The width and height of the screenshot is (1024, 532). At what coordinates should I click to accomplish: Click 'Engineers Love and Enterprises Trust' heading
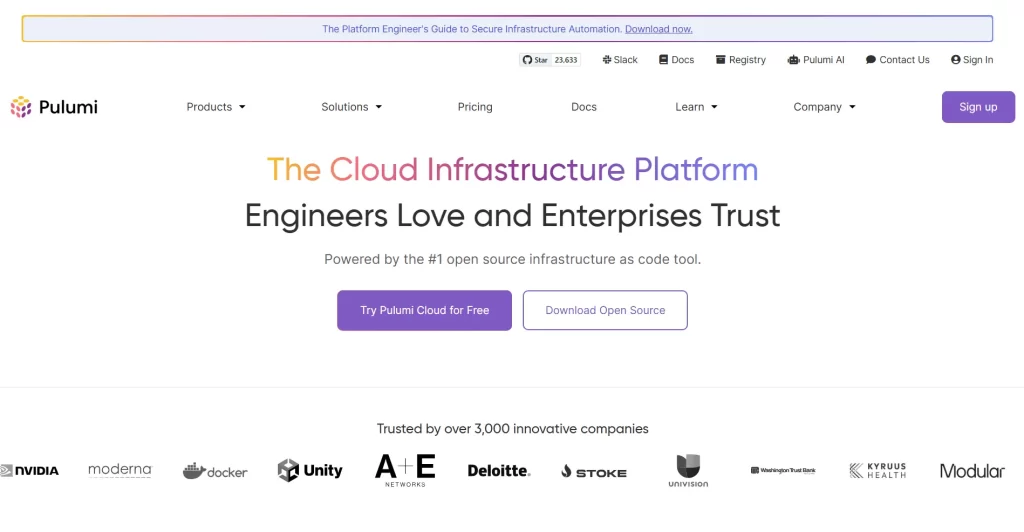coord(512,215)
